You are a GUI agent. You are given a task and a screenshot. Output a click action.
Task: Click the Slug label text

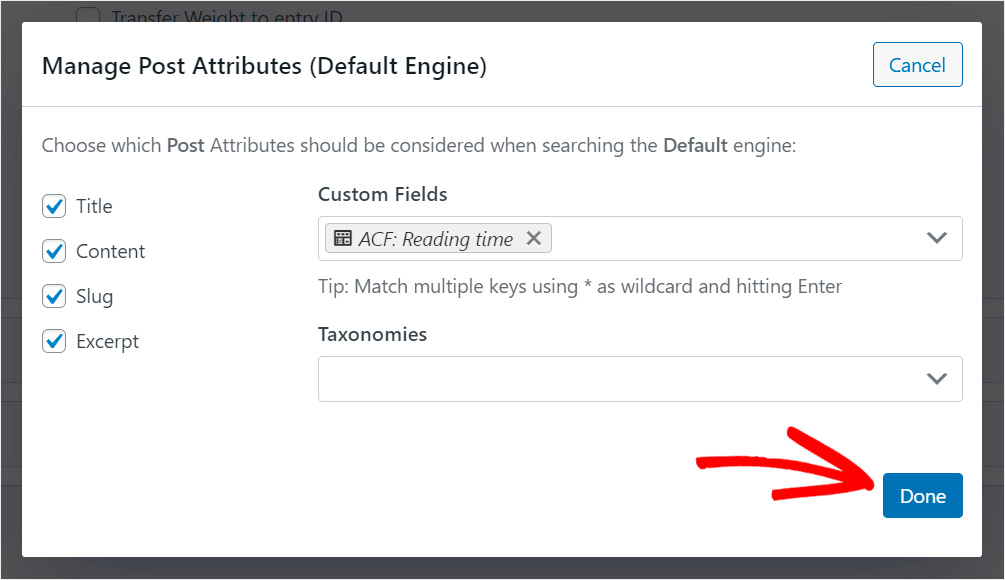[x=94, y=297]
